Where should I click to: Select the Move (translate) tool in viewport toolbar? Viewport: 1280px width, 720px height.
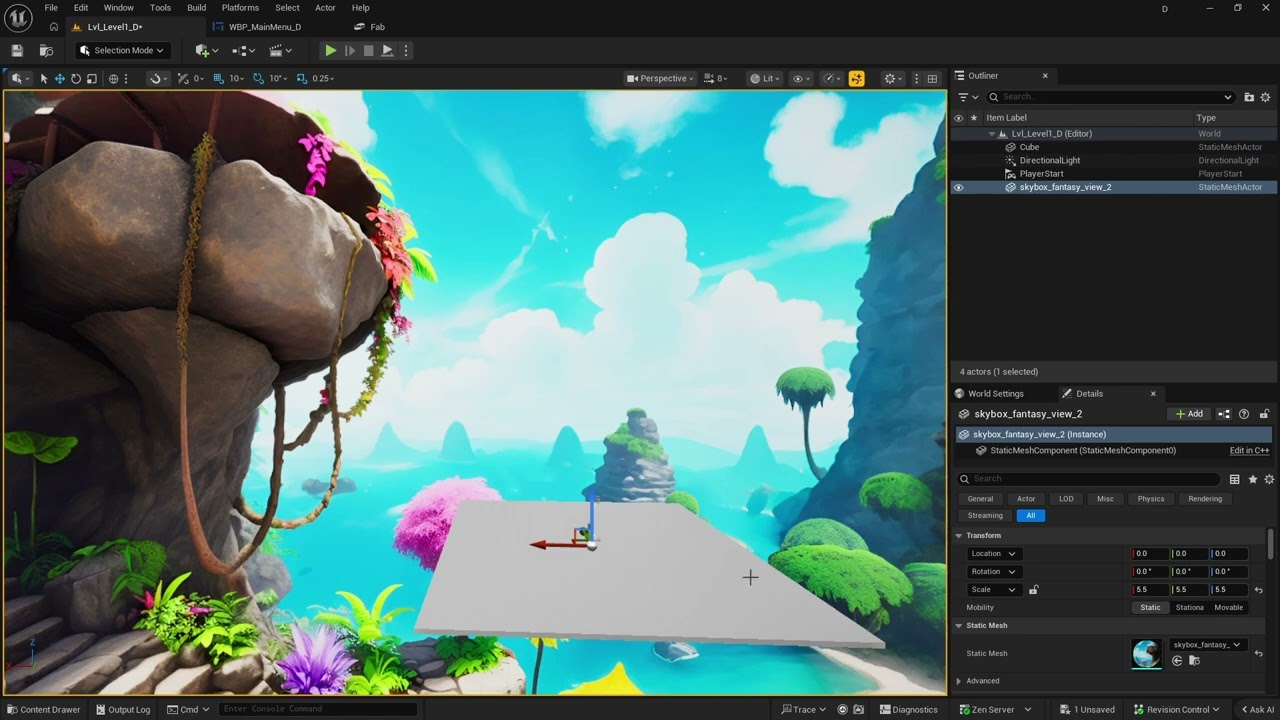point(60,78)
